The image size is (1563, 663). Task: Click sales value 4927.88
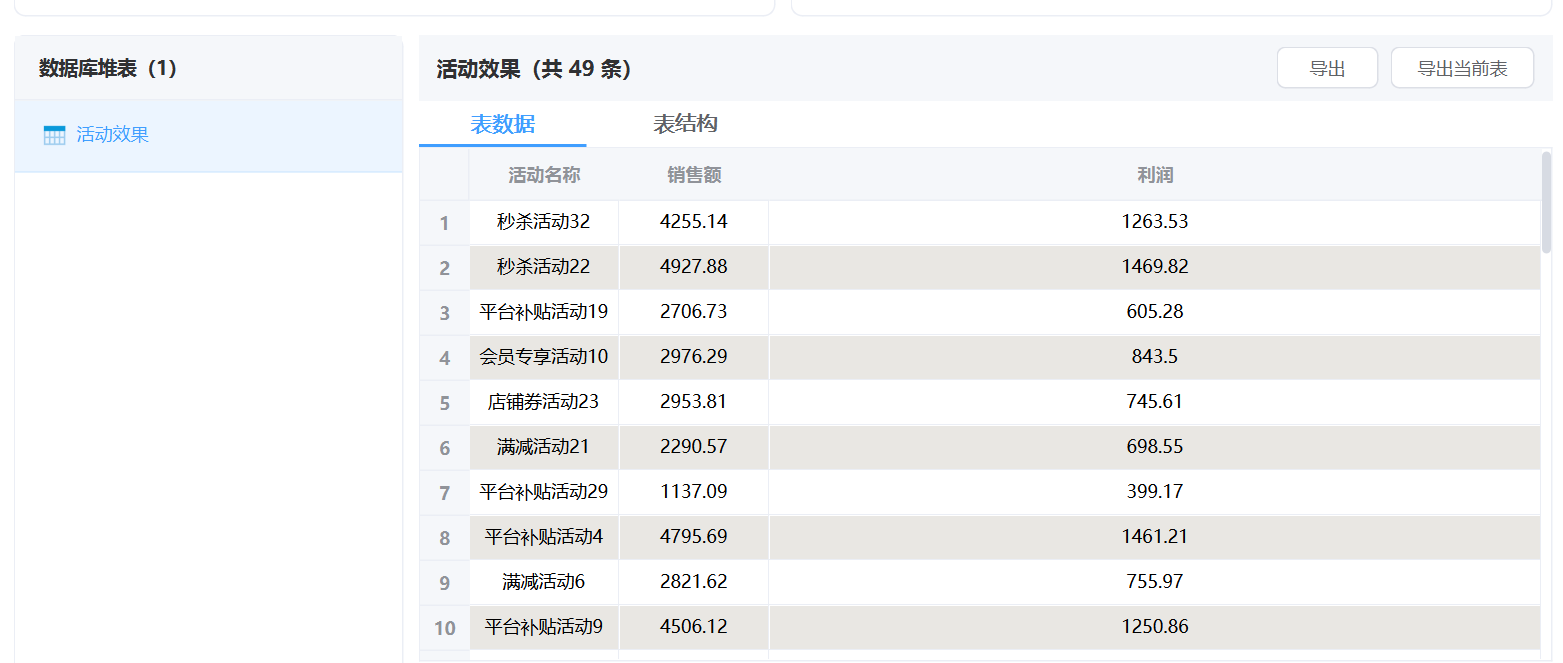click(694, 267)
